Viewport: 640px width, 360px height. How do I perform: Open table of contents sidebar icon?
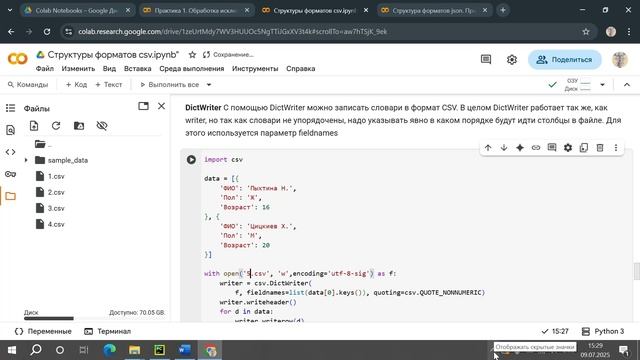click(x=10, y=108)
